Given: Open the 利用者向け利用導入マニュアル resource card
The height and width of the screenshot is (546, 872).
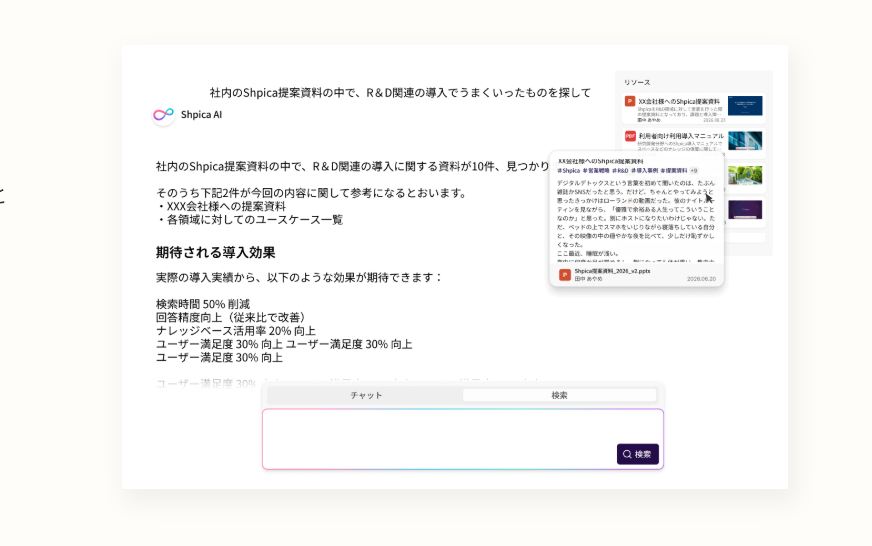Looking at the screenshot, I should click(693, 143).
